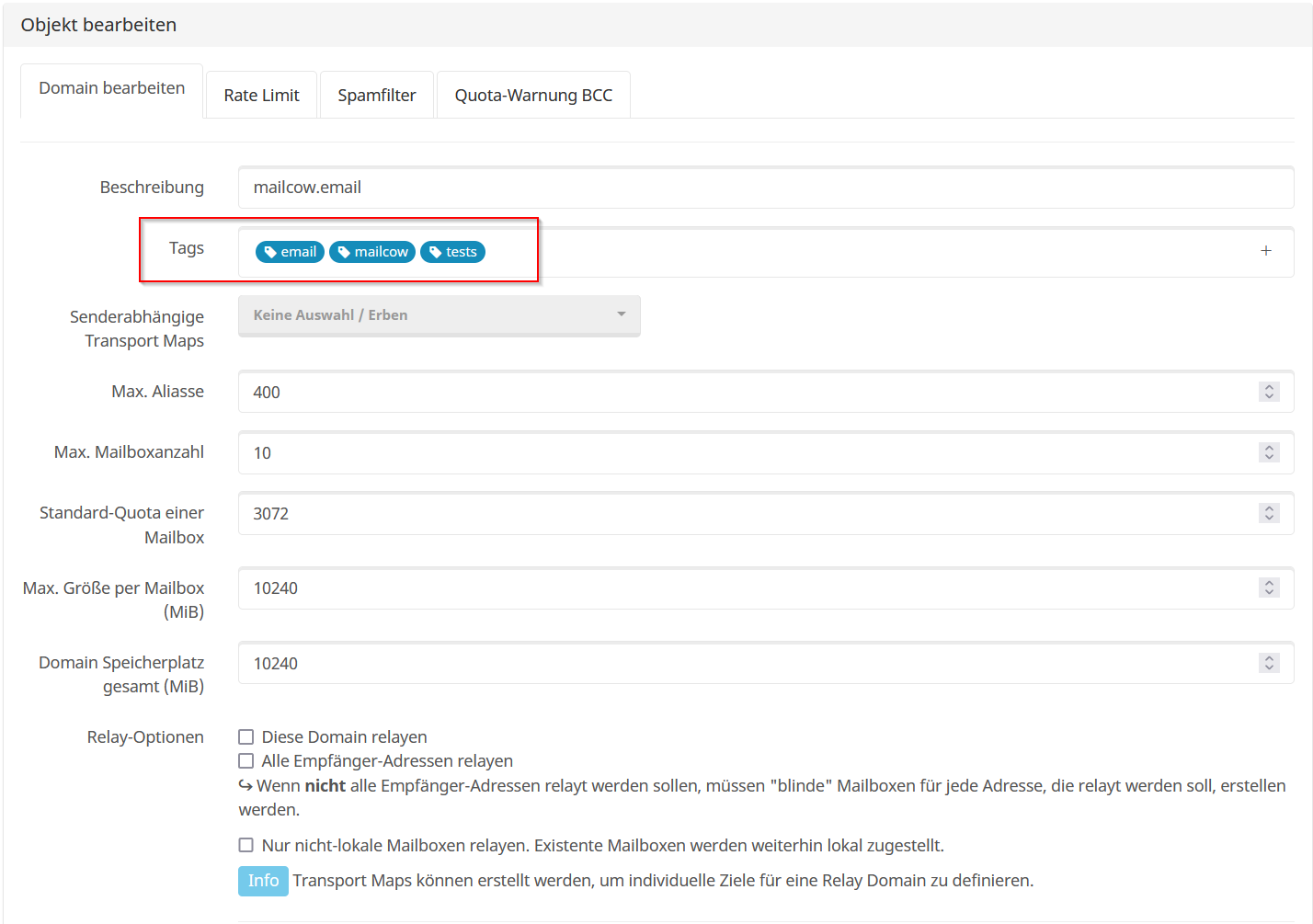This screenshot has width=1313, height=924.
Task: Add a new tag with plus icon
Action: [1266, 251]
